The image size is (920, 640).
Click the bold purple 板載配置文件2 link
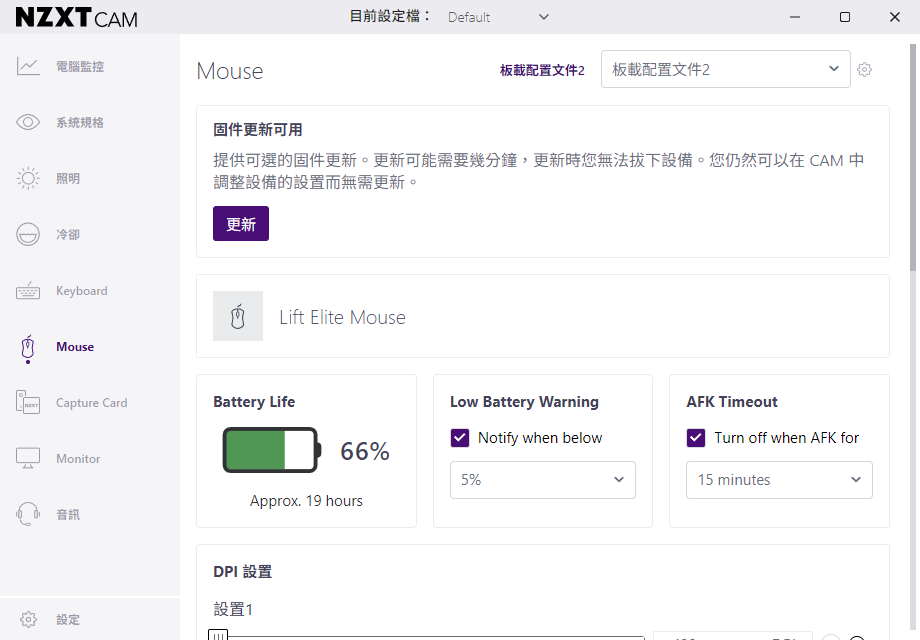[542, 70]
